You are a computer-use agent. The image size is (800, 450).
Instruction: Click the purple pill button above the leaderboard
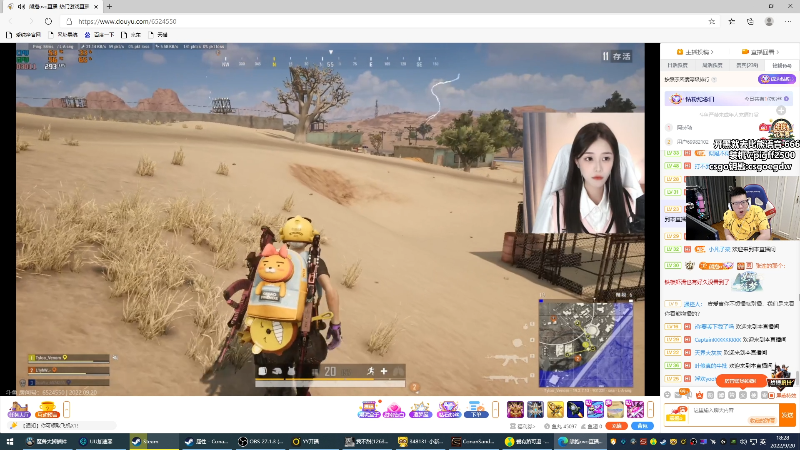tap(777, 79)
